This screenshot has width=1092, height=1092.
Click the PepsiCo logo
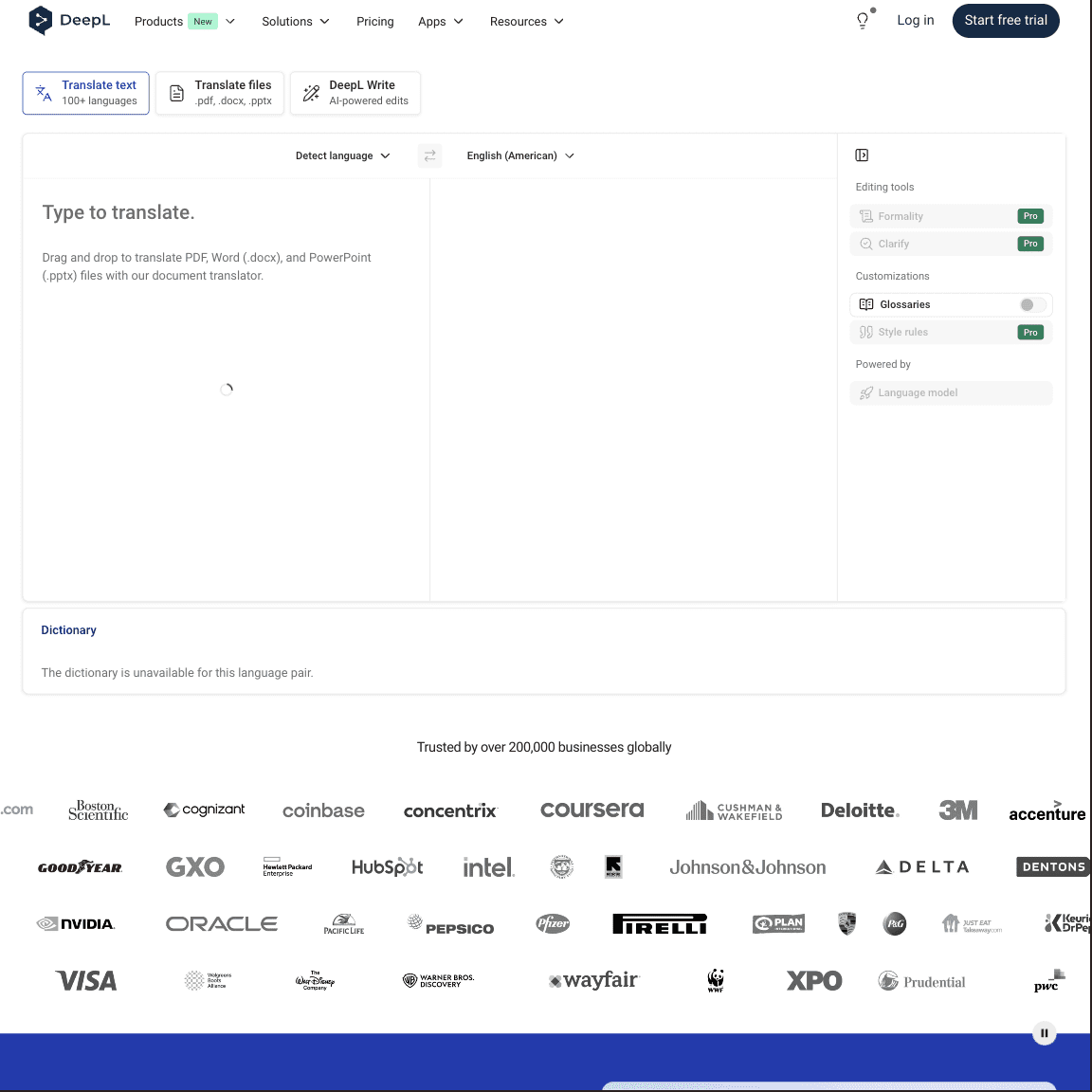coord(450,924)
